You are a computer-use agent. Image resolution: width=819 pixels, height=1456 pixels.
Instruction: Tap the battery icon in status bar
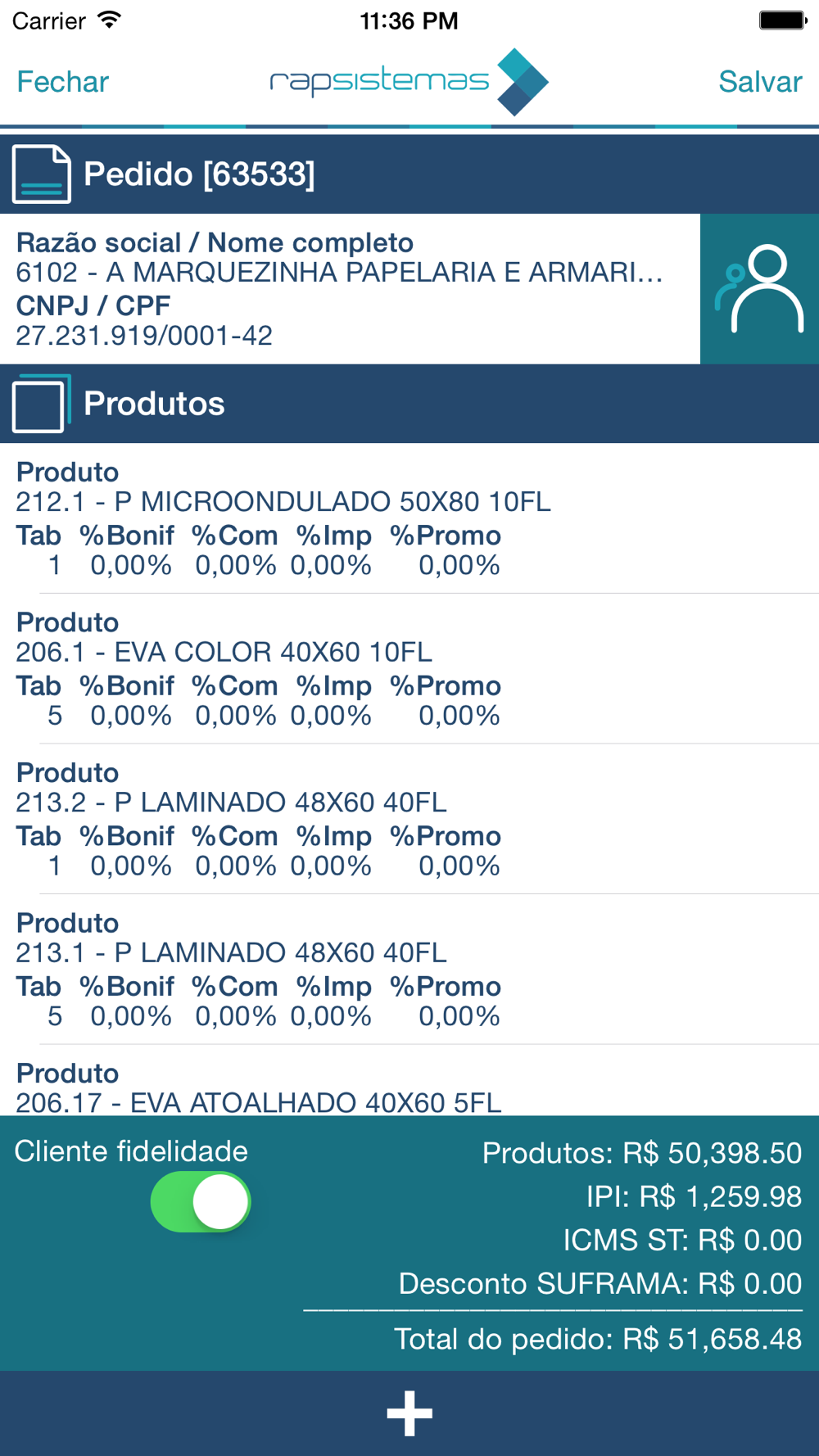coord(783,20)
